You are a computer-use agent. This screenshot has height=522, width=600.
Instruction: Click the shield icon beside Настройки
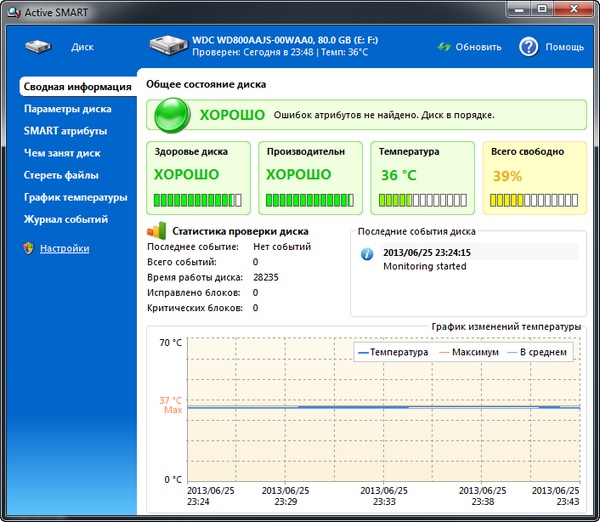tap(28, 248)
